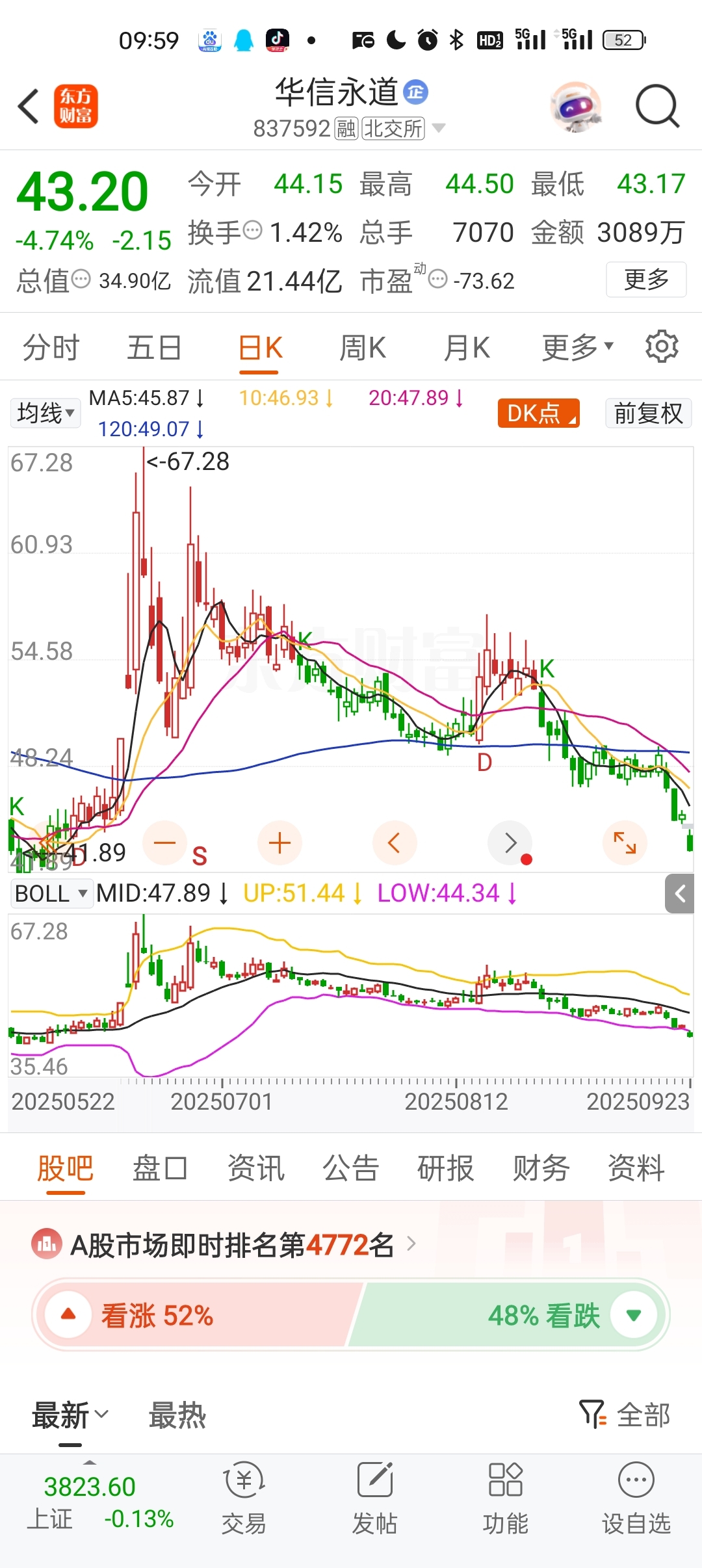Open the 资料 tab
702x1568 pixels.
click(636, 1168)
